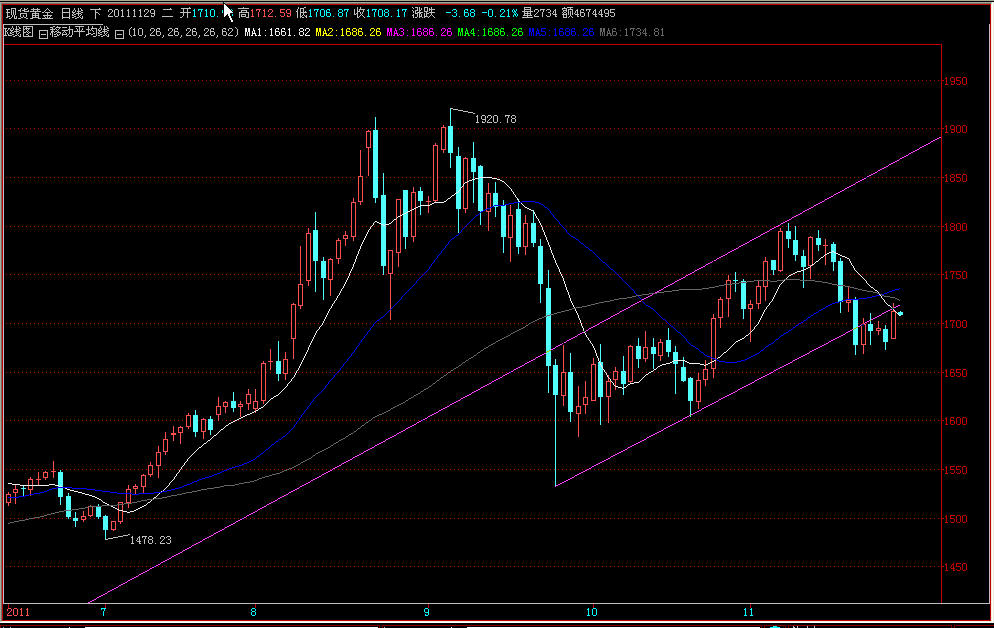This screenshot has width=994, height=628.
Task: Click the yellow MA2:1686.26 value
Action: [x=348, y=32]
